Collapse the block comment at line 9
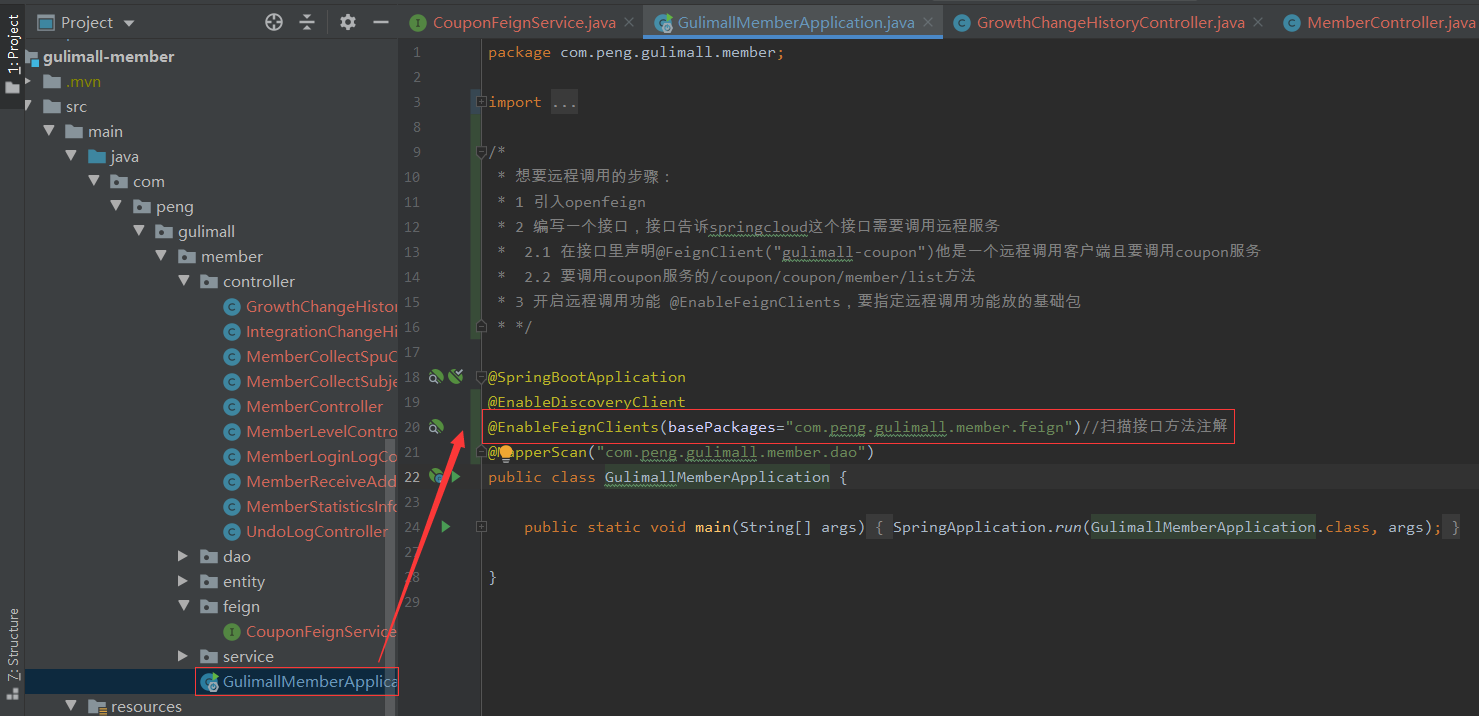This screenshot has height=716, width=1479. tap(481, 152)
